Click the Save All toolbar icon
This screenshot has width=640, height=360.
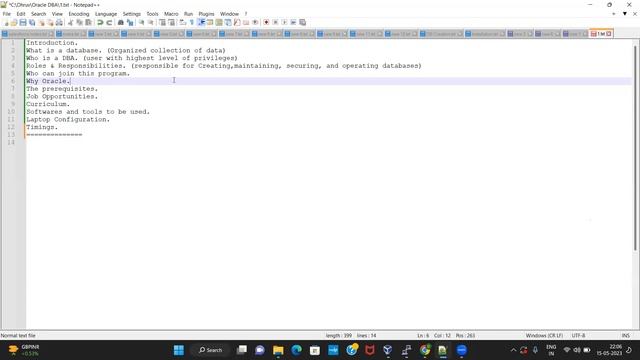point(32,22)
